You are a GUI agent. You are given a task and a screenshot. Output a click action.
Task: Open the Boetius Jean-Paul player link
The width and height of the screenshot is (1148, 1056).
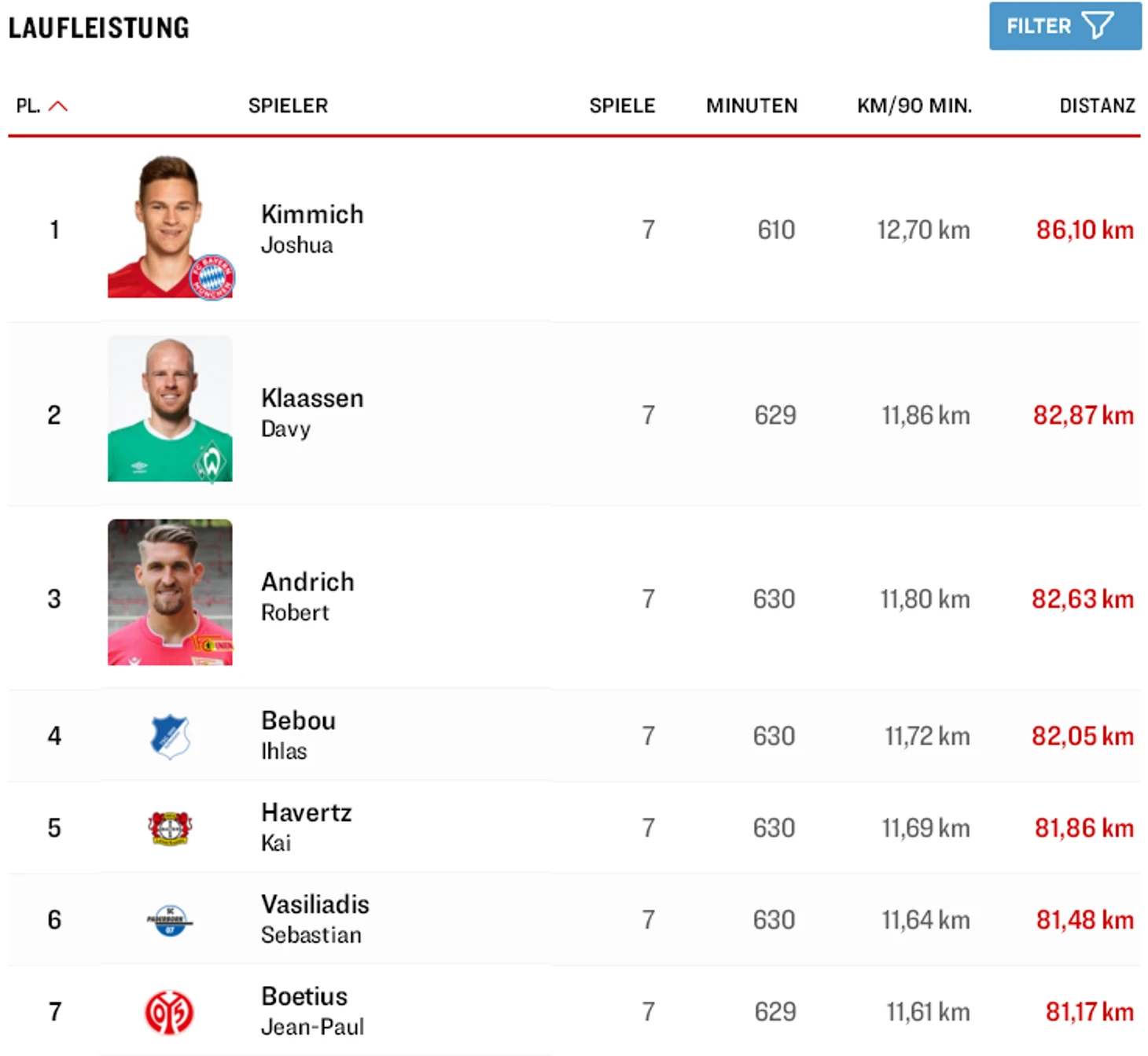pyautogui.click(x=312, y=1010)
